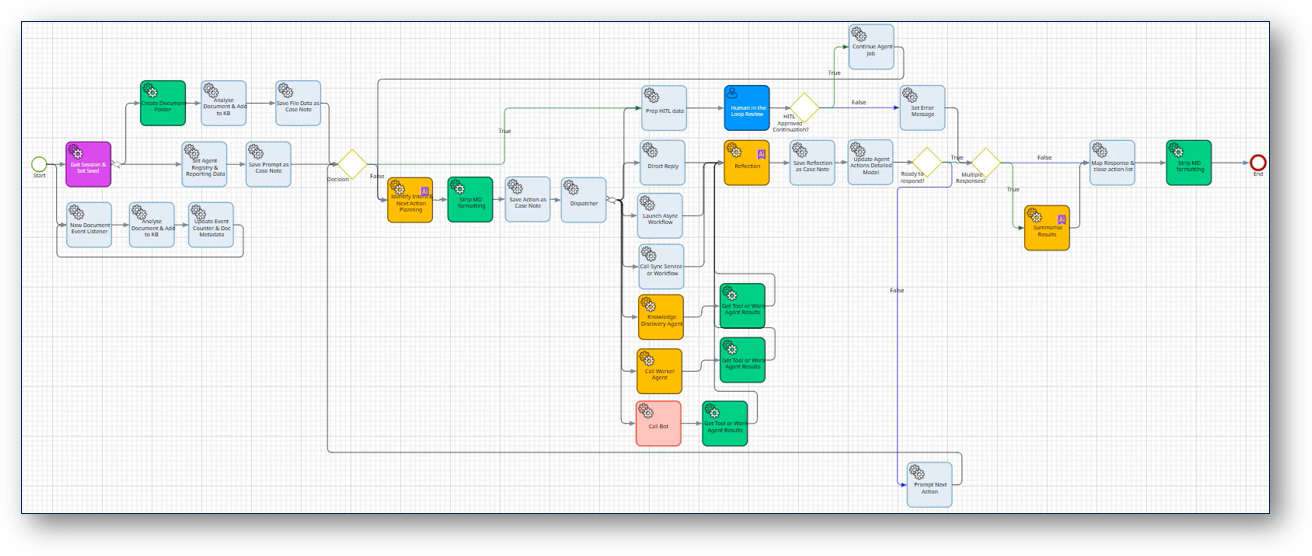Click the AI badge on Summarise Results node
This screenshot has height=556, width=1312.
[x=1061, y=218]
